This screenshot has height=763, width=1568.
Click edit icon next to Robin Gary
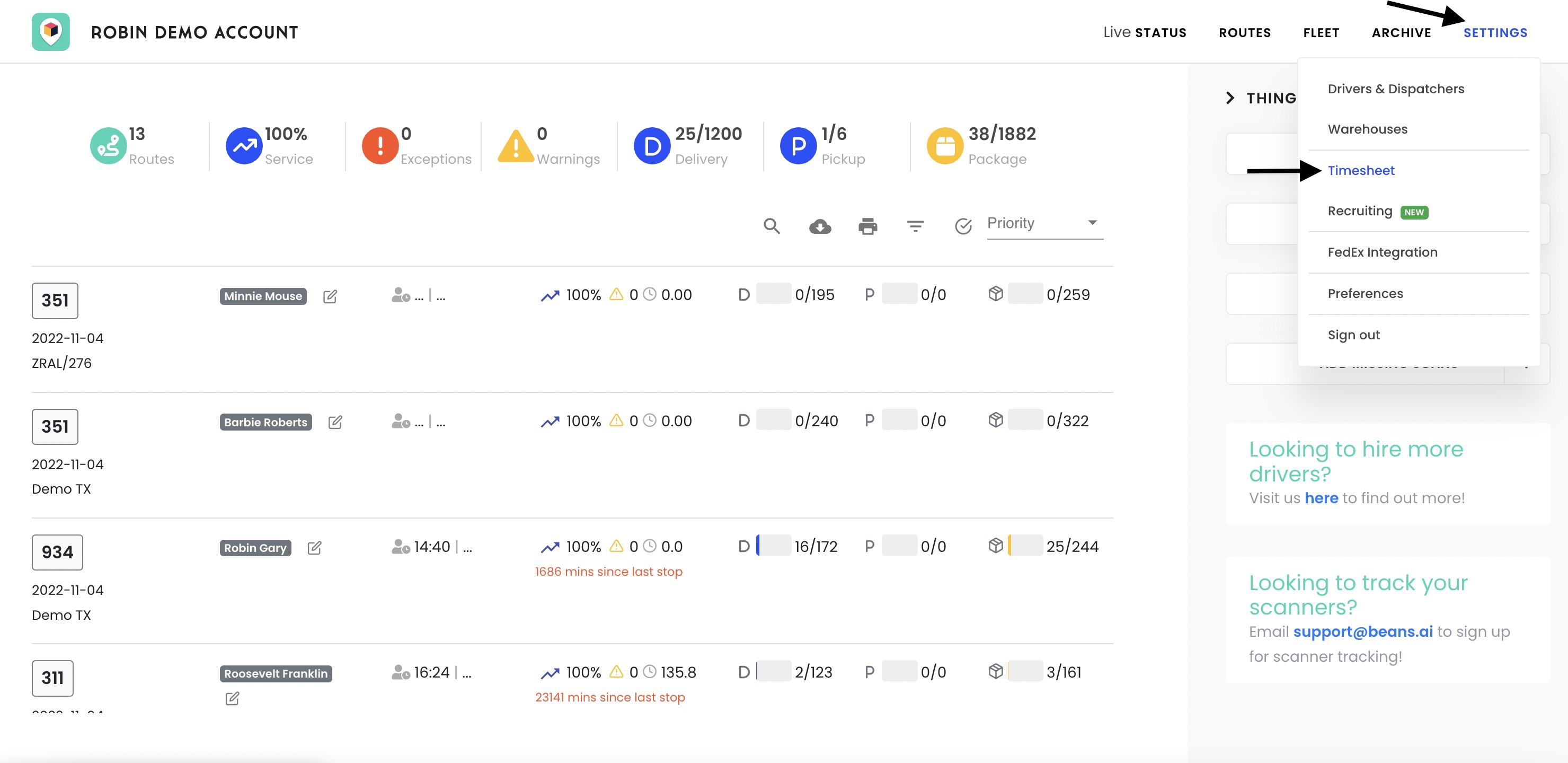(314, 548)
